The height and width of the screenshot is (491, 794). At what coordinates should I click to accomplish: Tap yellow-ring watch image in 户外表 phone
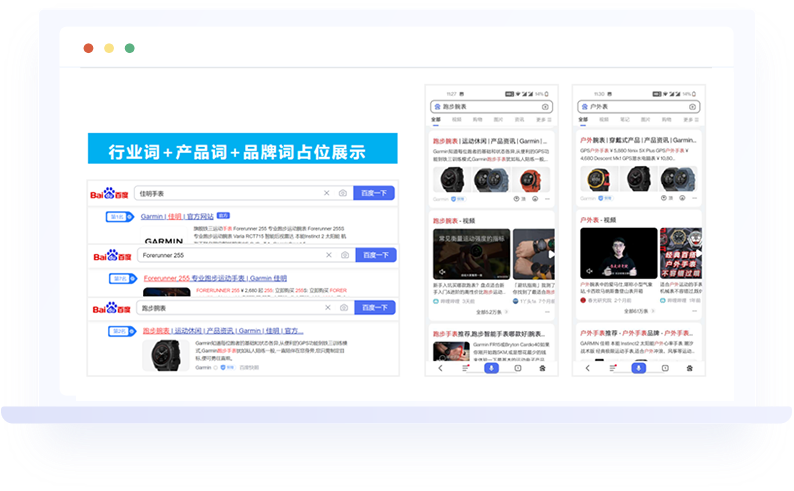tap(599, 179)
